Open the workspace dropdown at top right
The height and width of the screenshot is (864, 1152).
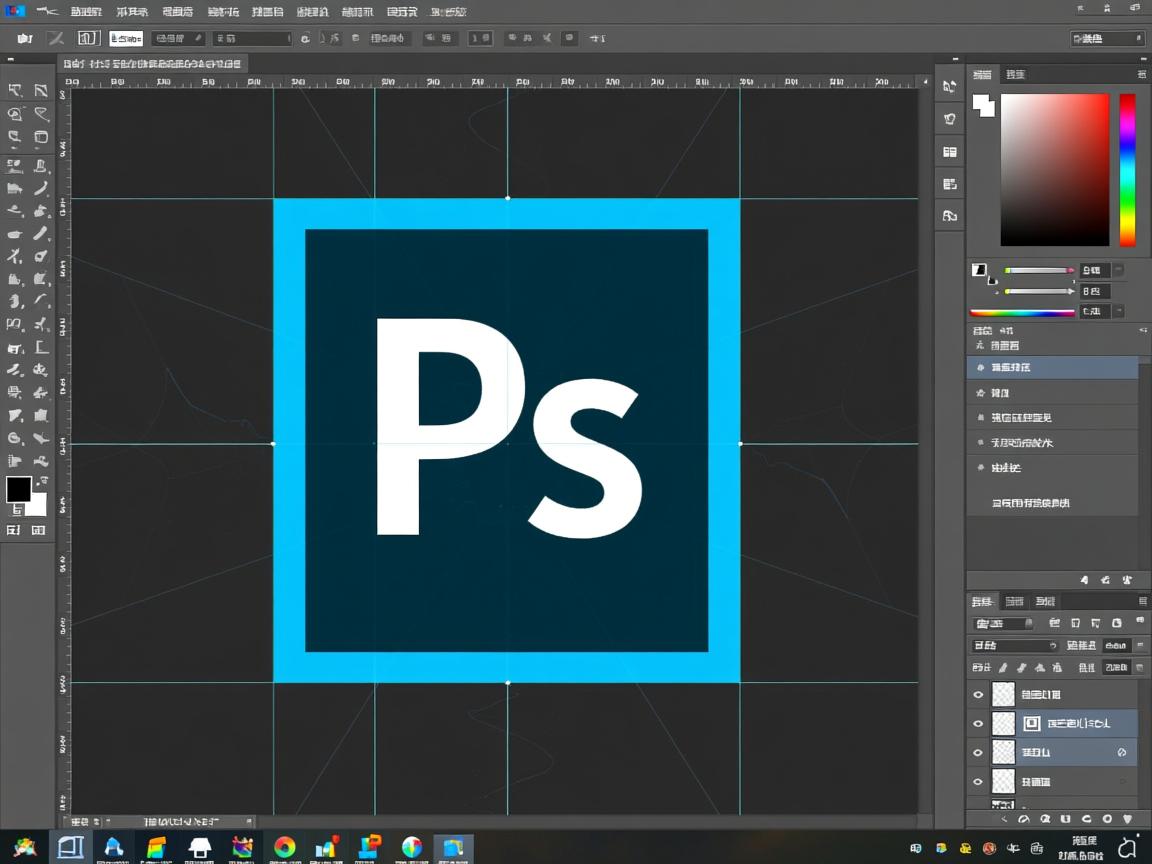[1107, 38]
